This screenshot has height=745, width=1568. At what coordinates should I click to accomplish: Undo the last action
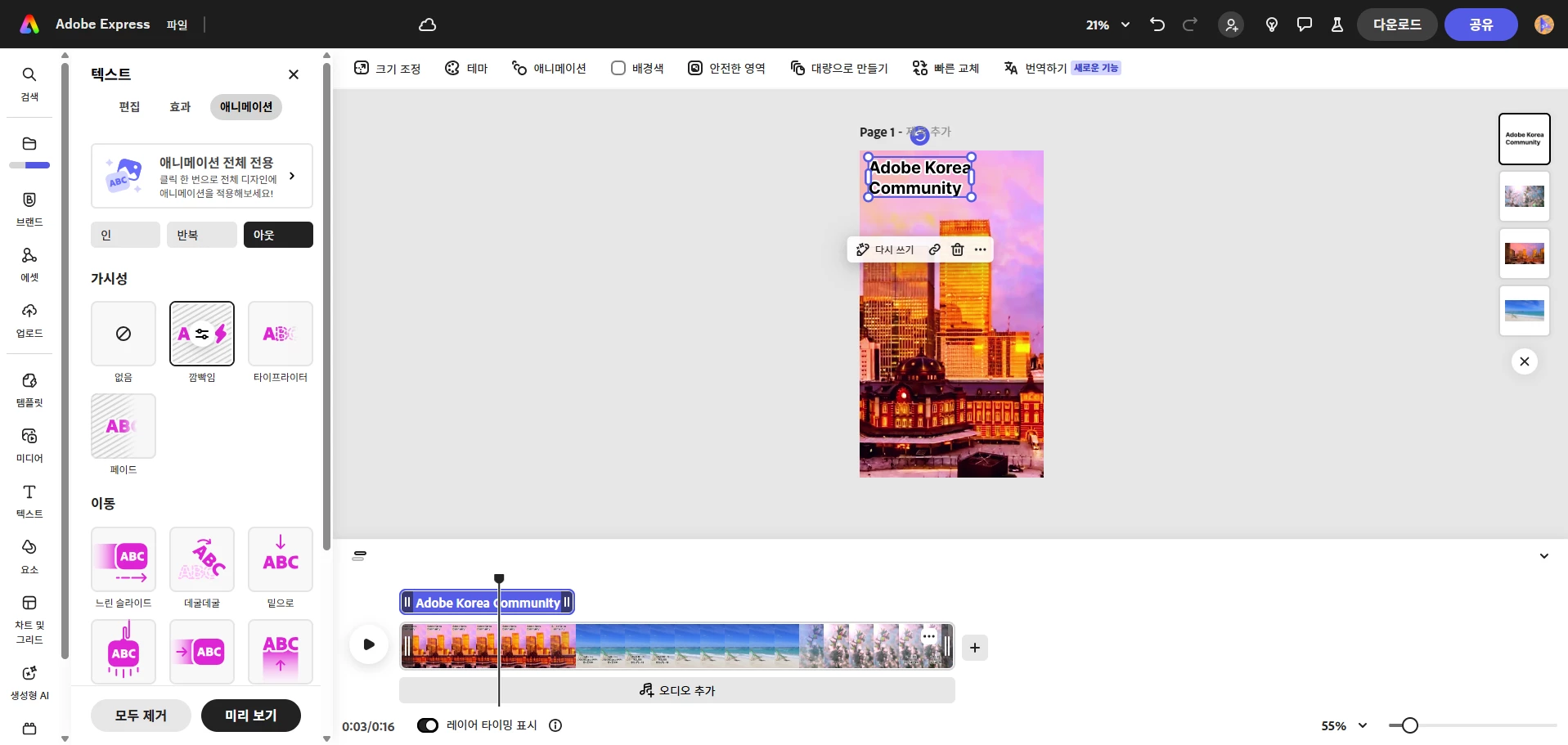click(1157, 25)
